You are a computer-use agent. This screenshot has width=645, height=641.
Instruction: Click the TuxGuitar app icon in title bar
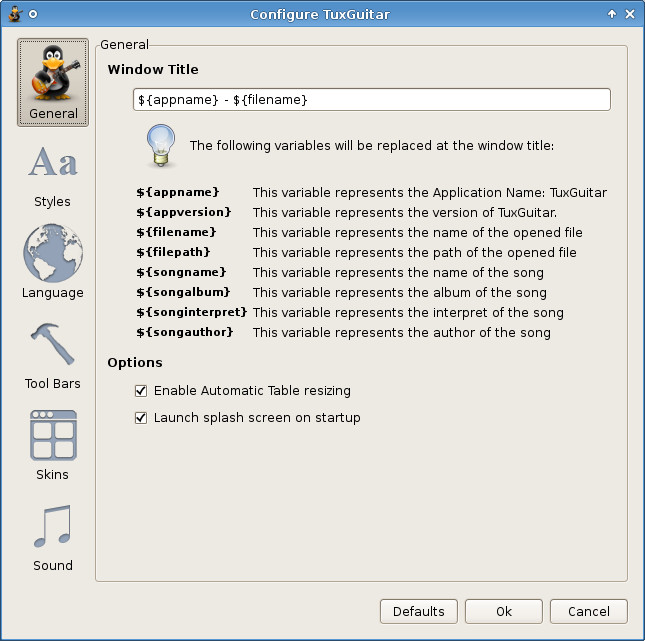coord(15,14)
